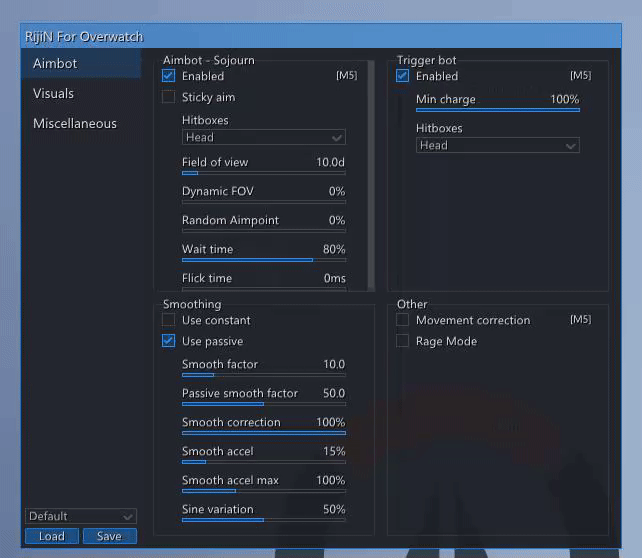Click the Dynamic FOV slider
The height and width of the screenshot is (558, 642).
(x=264, y=202)
